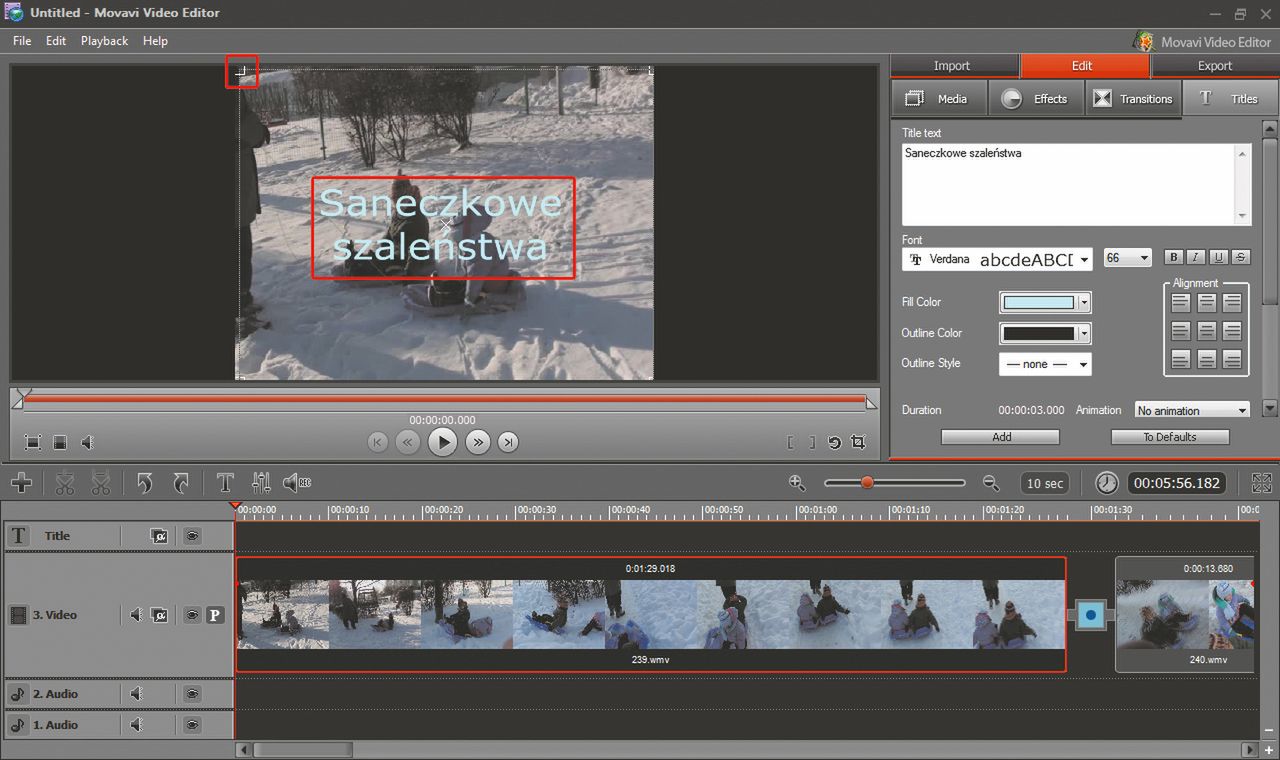Image resolution: width=1280 pixels, height=760 pixels.
Task: Toggle visibility of the 2. Audio track
Action: tap(192, 694)
